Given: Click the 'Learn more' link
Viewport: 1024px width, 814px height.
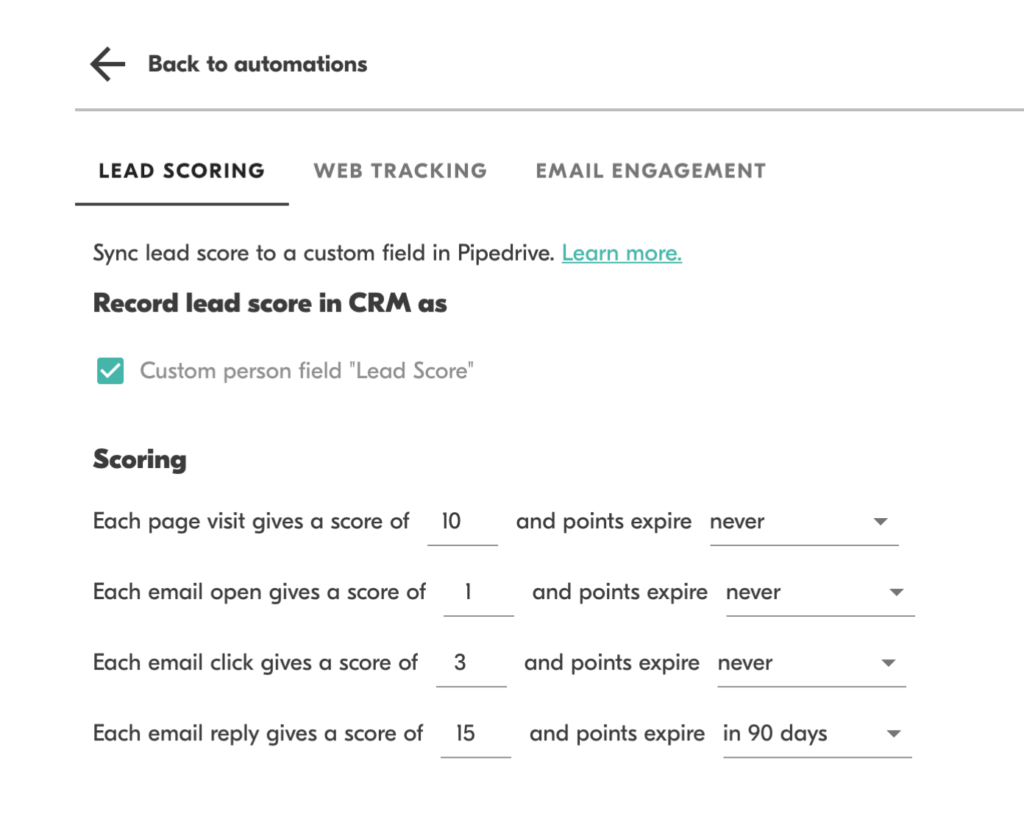Looking at the screenshot, I should (x=621, y=253).
